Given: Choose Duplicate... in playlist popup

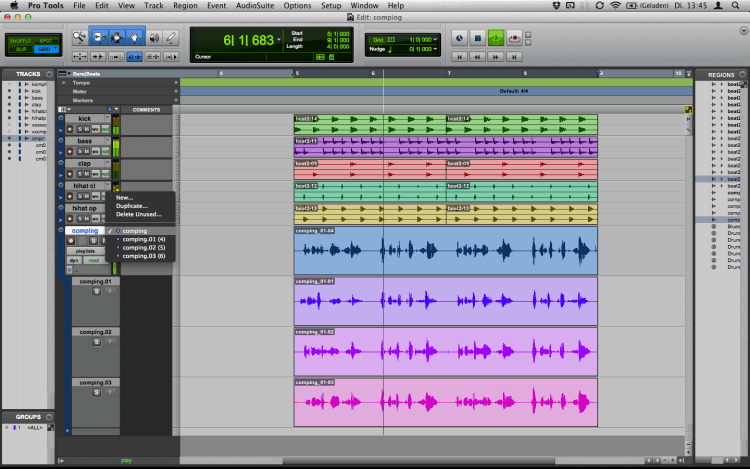Looking at the screenshot, I should [x=132, y=206].
